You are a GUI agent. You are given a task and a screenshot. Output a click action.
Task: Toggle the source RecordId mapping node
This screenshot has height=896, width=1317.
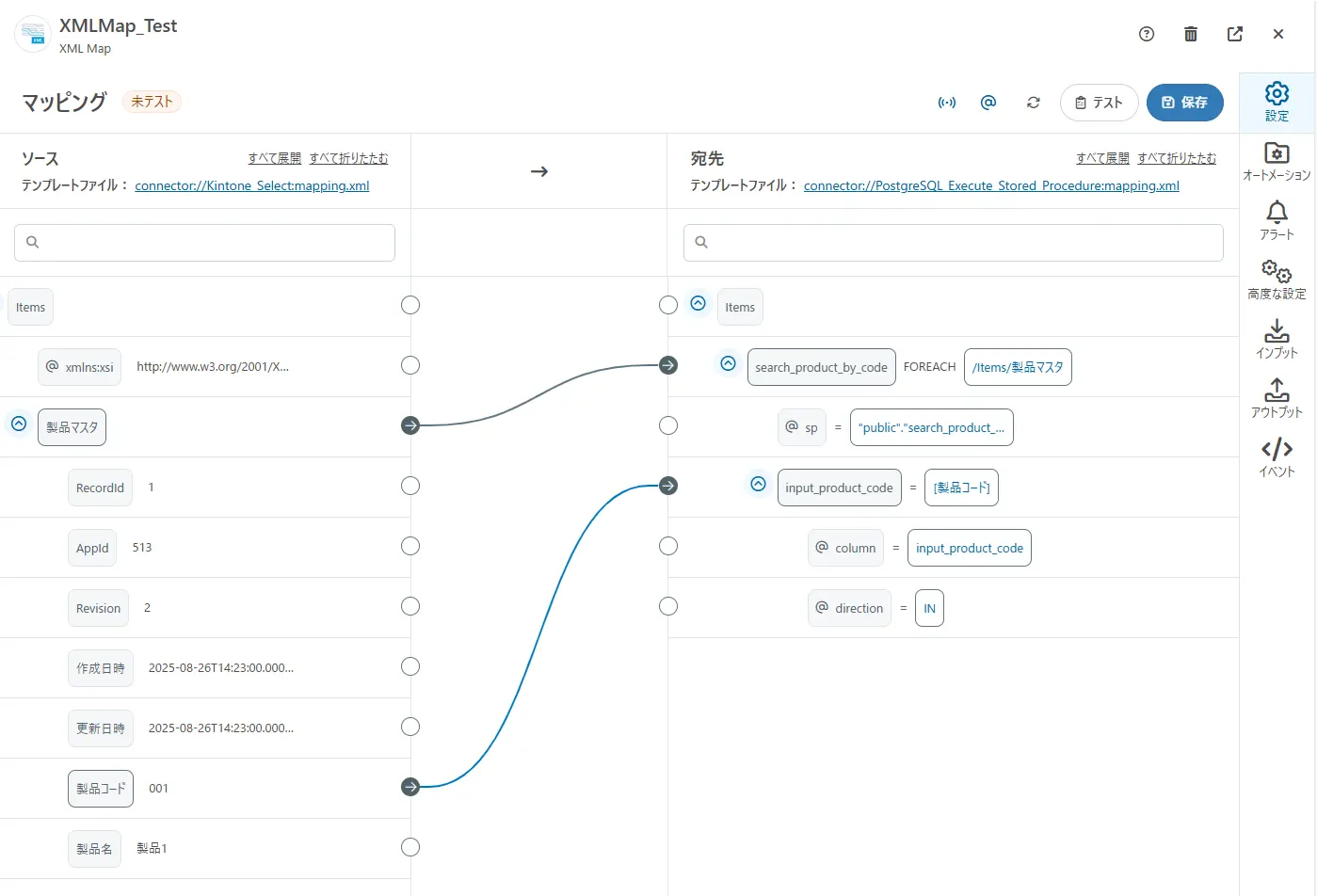pyautogui.click(x=410, y=486)
